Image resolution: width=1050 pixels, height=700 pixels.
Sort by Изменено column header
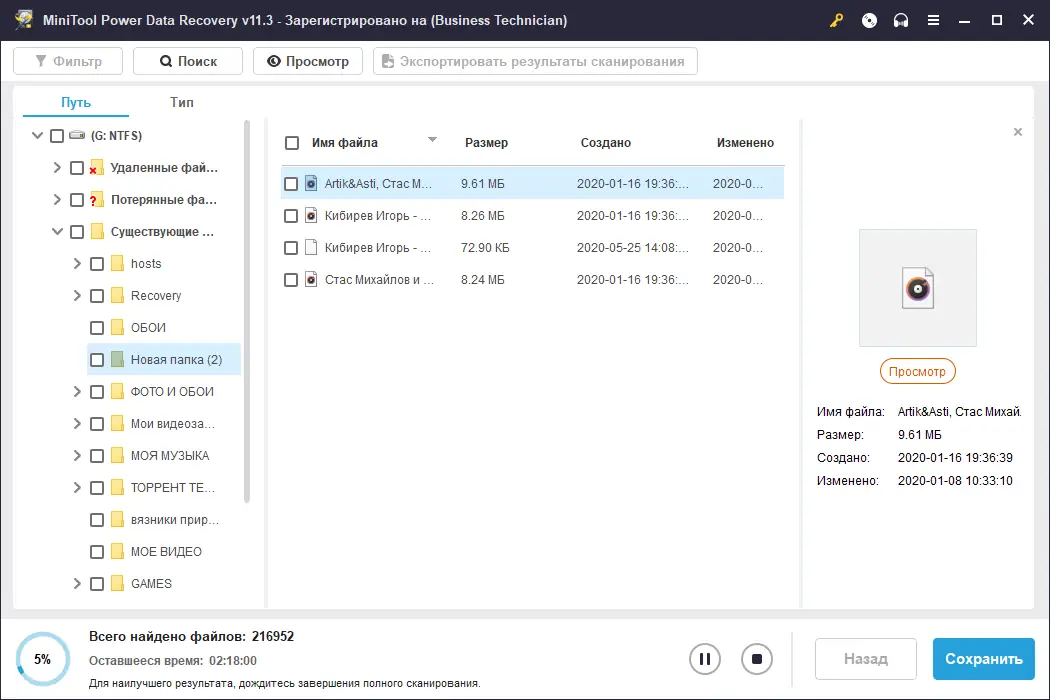(745, 143)
